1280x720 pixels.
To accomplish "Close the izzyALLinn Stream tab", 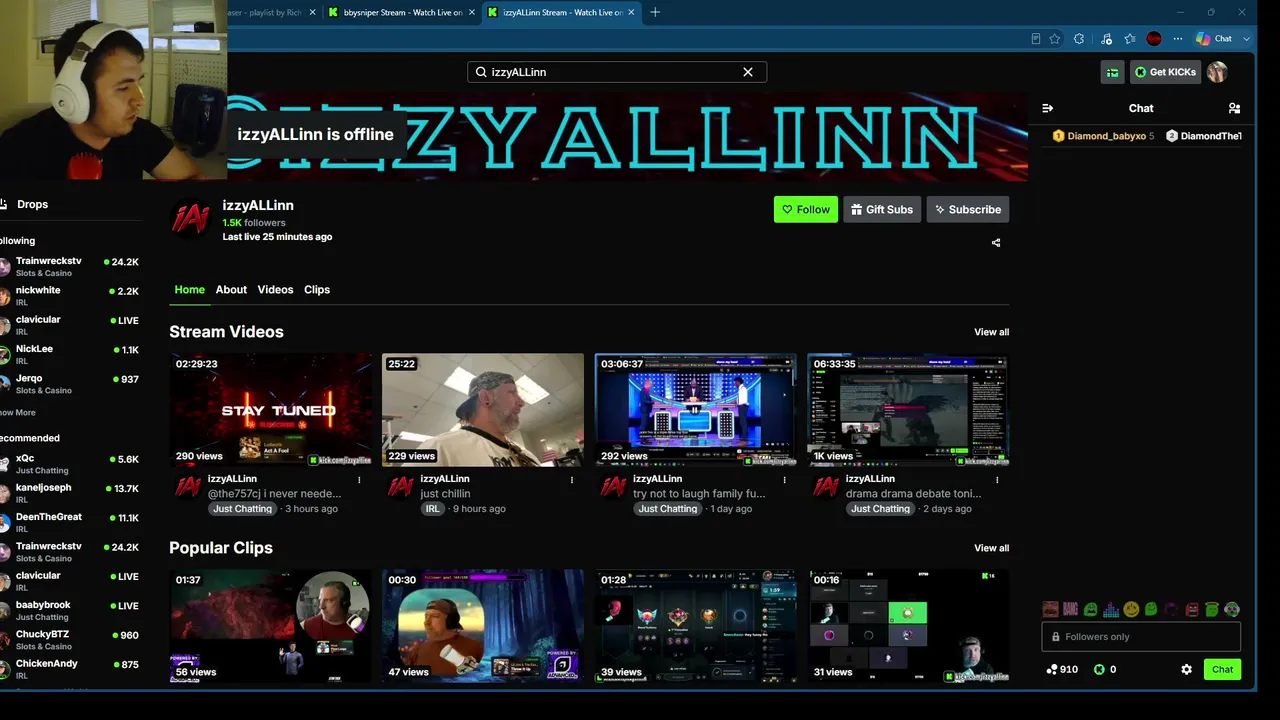I will pos(629,12).
